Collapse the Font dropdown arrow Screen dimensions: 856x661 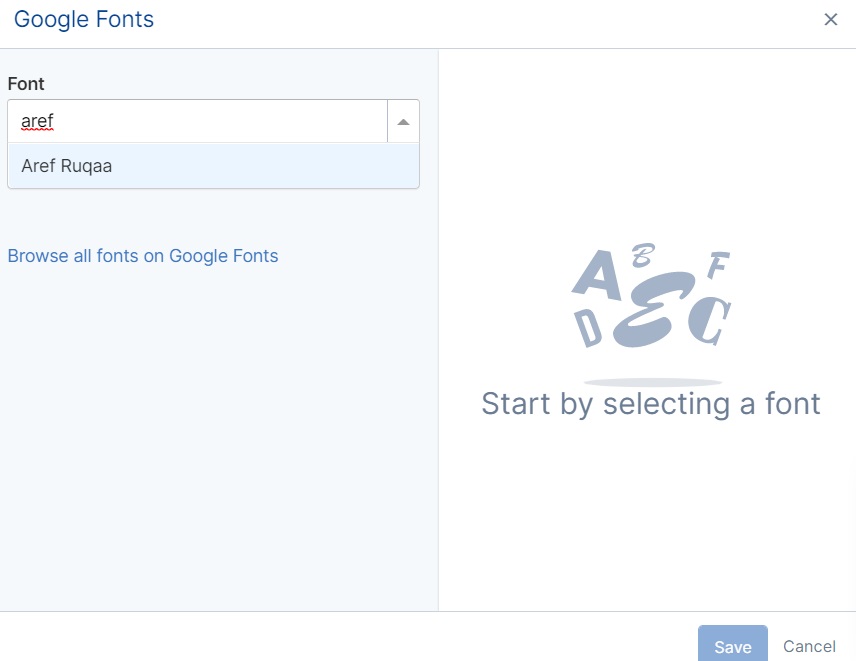click(x=403, y=121)
